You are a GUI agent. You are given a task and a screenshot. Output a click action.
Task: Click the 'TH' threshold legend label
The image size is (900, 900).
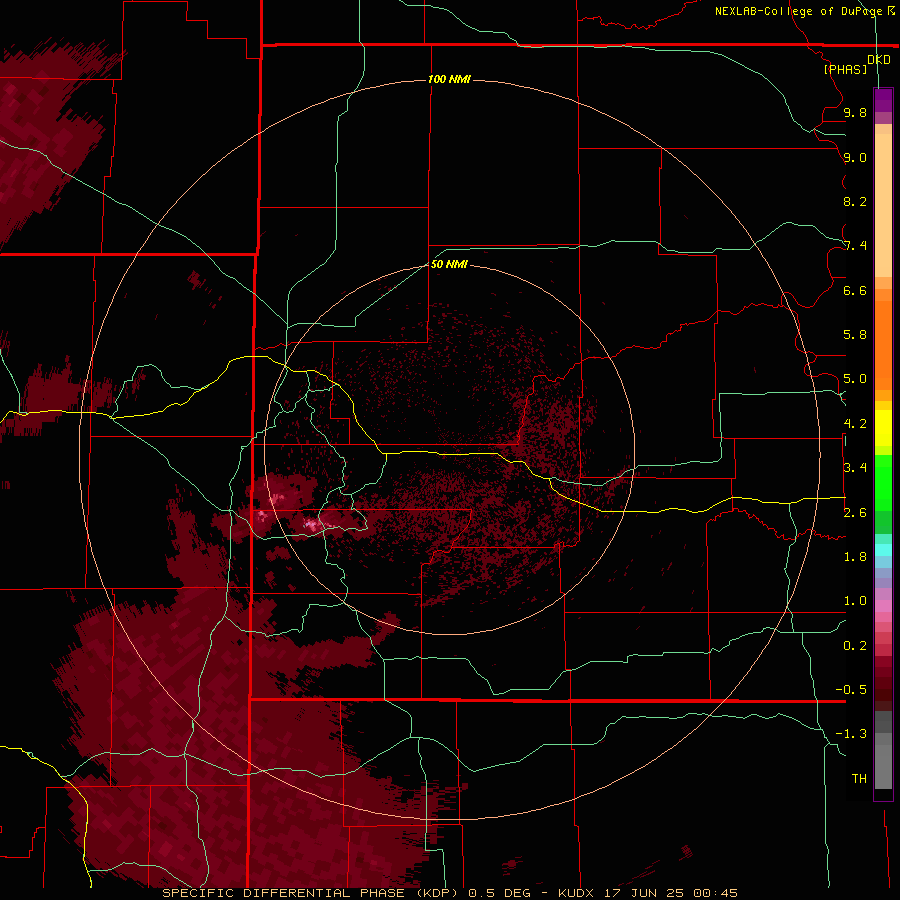tap(859, 778)
